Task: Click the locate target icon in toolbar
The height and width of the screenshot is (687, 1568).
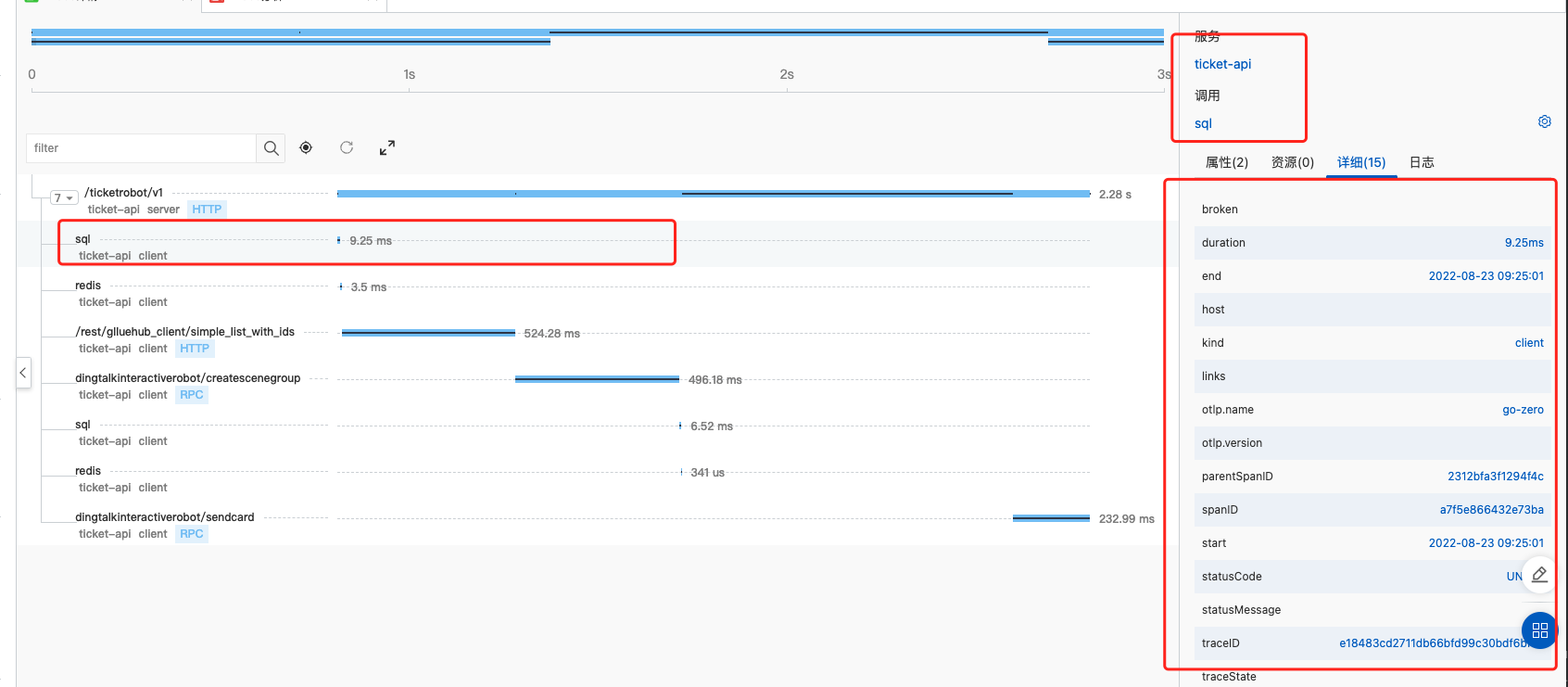Action: pos(306,147)
